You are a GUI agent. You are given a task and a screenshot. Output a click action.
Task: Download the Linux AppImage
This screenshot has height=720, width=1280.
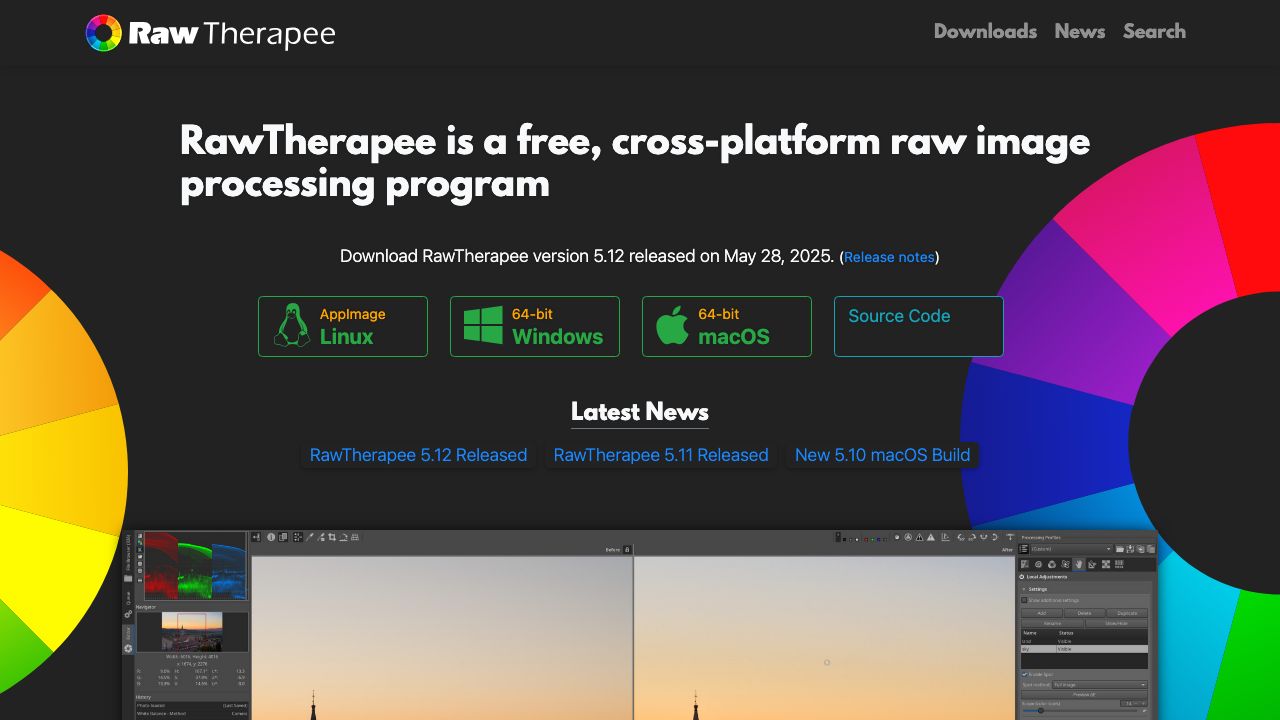[343, 326]
